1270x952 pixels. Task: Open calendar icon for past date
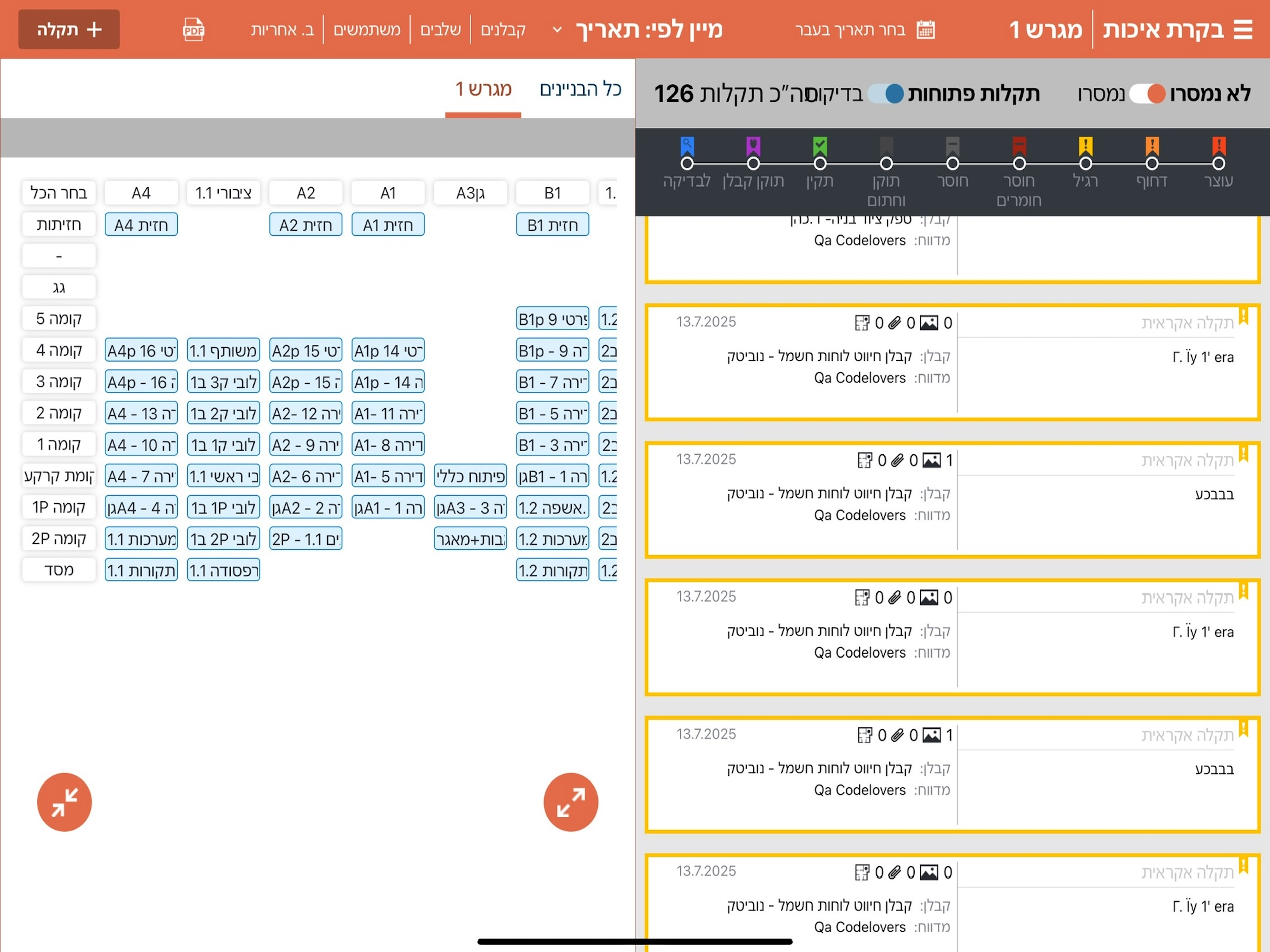926,29
